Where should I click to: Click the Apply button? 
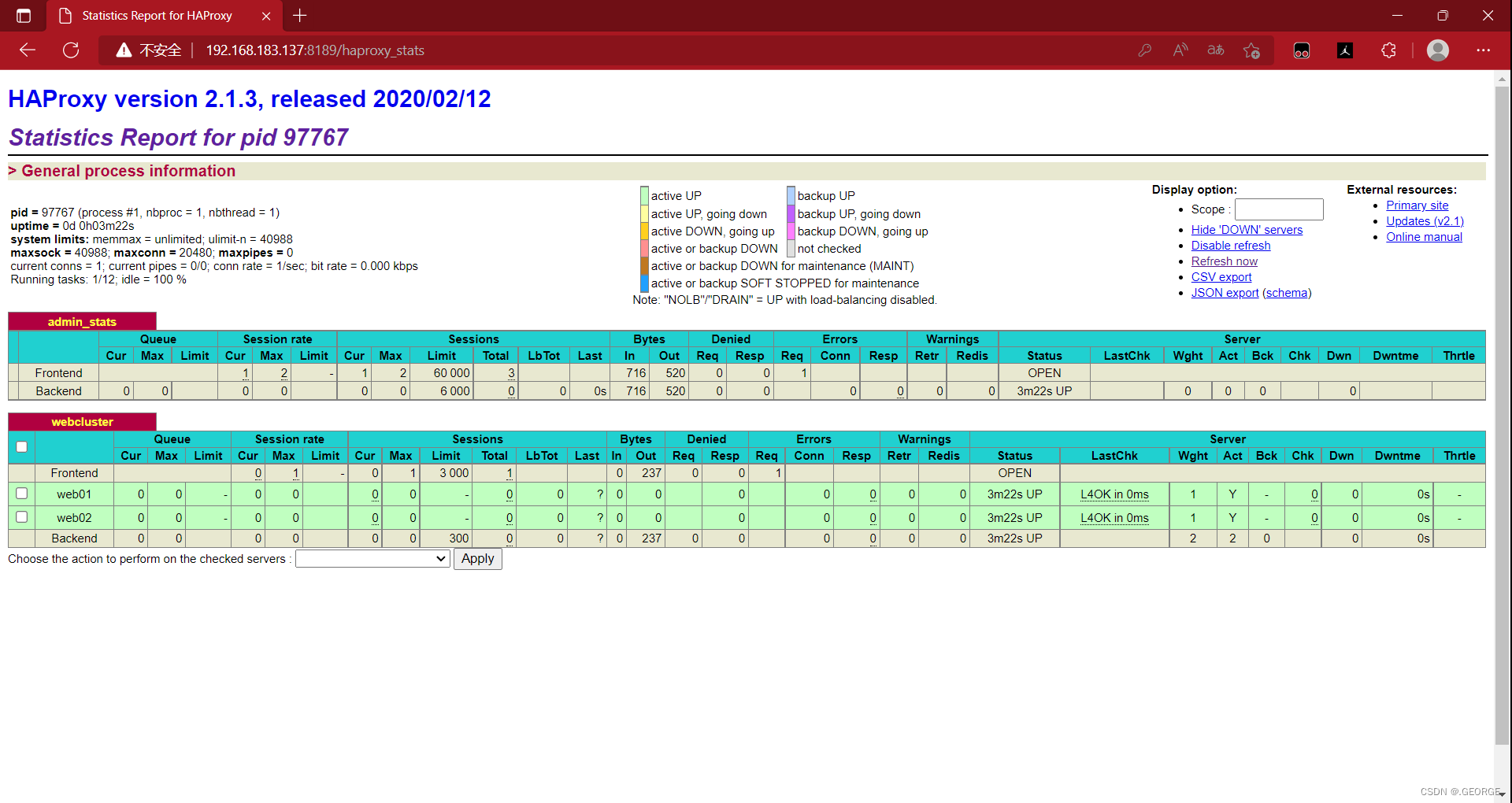click(x=477, y=558)
